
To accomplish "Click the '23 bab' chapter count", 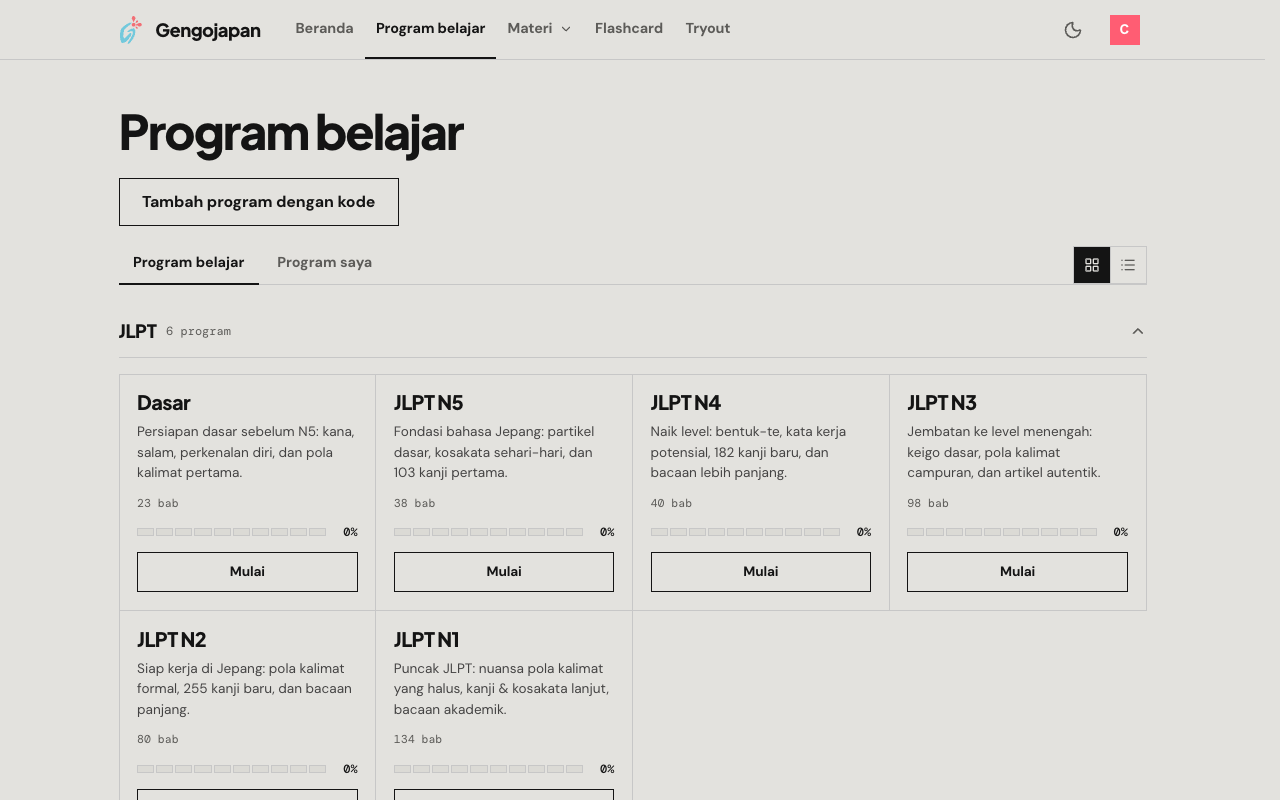I will [158, 504].
